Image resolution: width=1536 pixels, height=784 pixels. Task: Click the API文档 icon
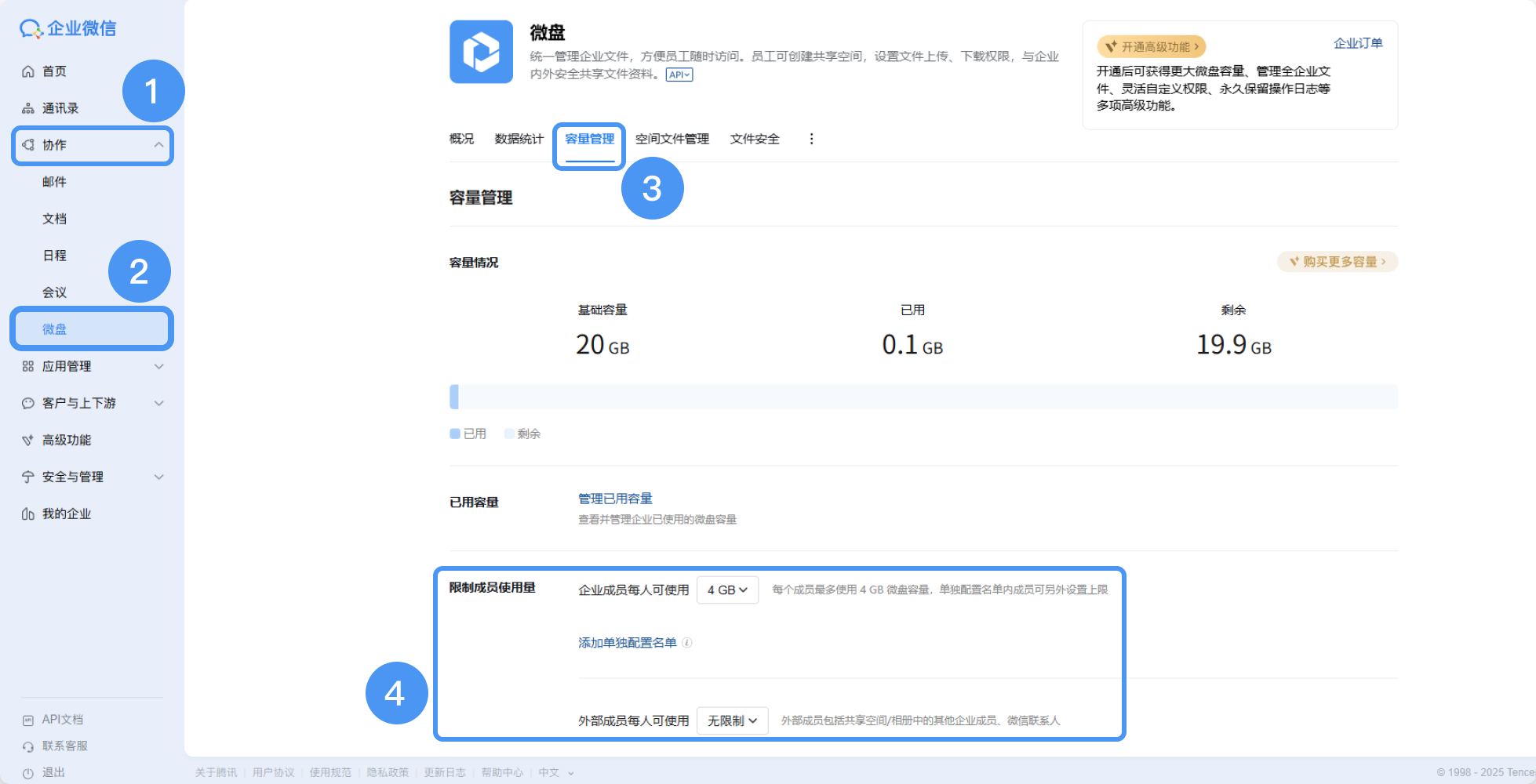click(x=28, y=720)
